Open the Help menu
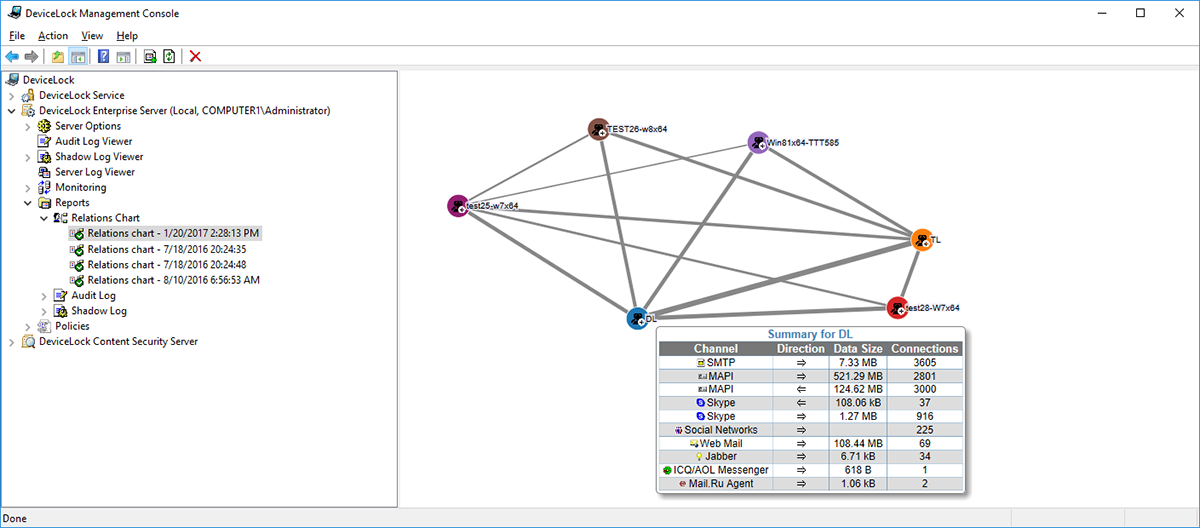The image size is (1200, 528). pyautogui.click(x=127, y=36)
